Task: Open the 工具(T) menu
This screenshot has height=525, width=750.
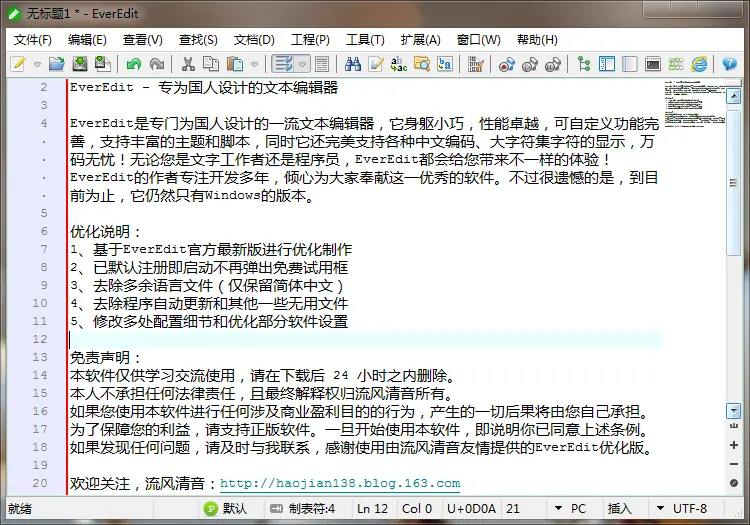Action: coord(365,40)
